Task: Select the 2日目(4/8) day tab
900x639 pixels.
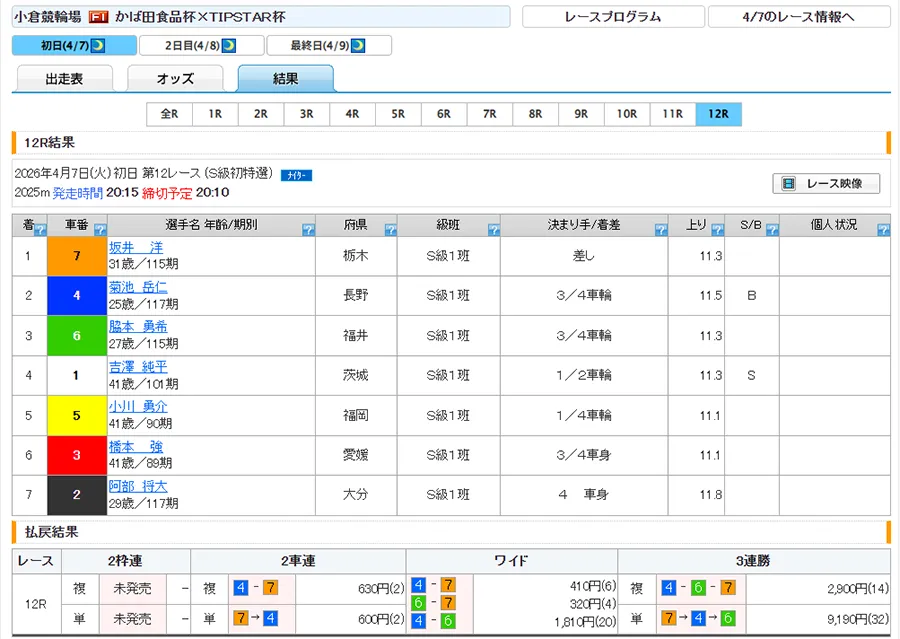Action: pos(201,45)
